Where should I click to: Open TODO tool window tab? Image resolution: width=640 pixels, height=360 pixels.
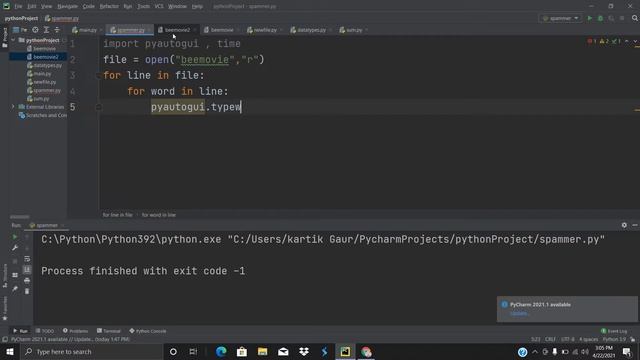click(x=45, y=331)
